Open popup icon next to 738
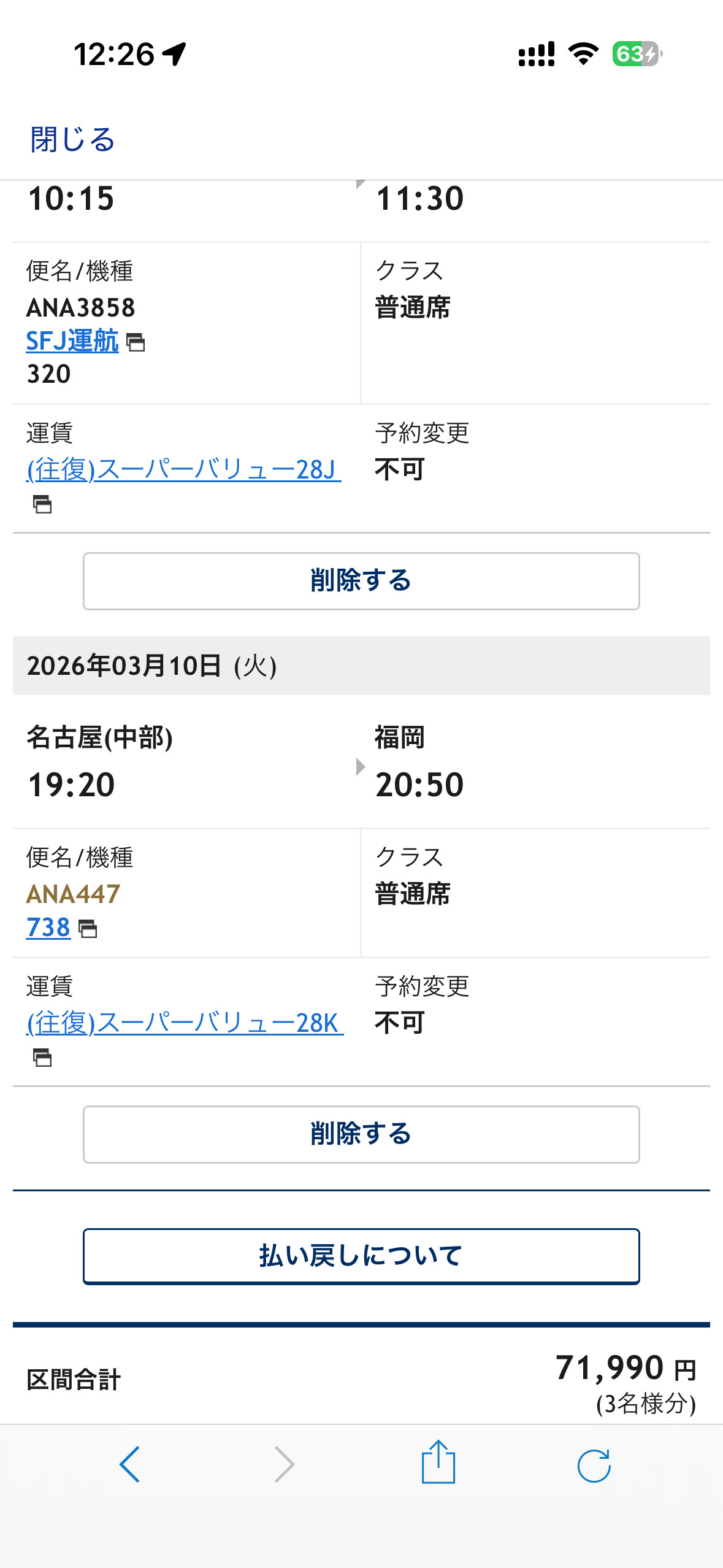Image resolution: width=723 pixels, height=1568 pixels. (88, 929)
